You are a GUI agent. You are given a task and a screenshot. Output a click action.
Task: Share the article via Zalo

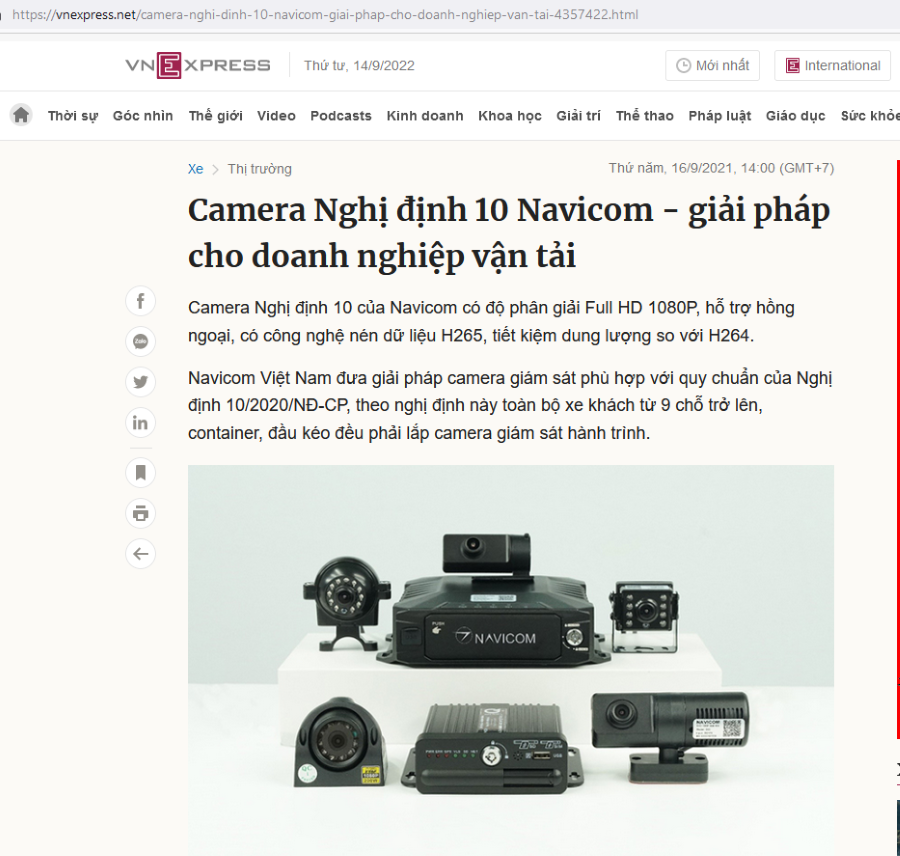140,342
